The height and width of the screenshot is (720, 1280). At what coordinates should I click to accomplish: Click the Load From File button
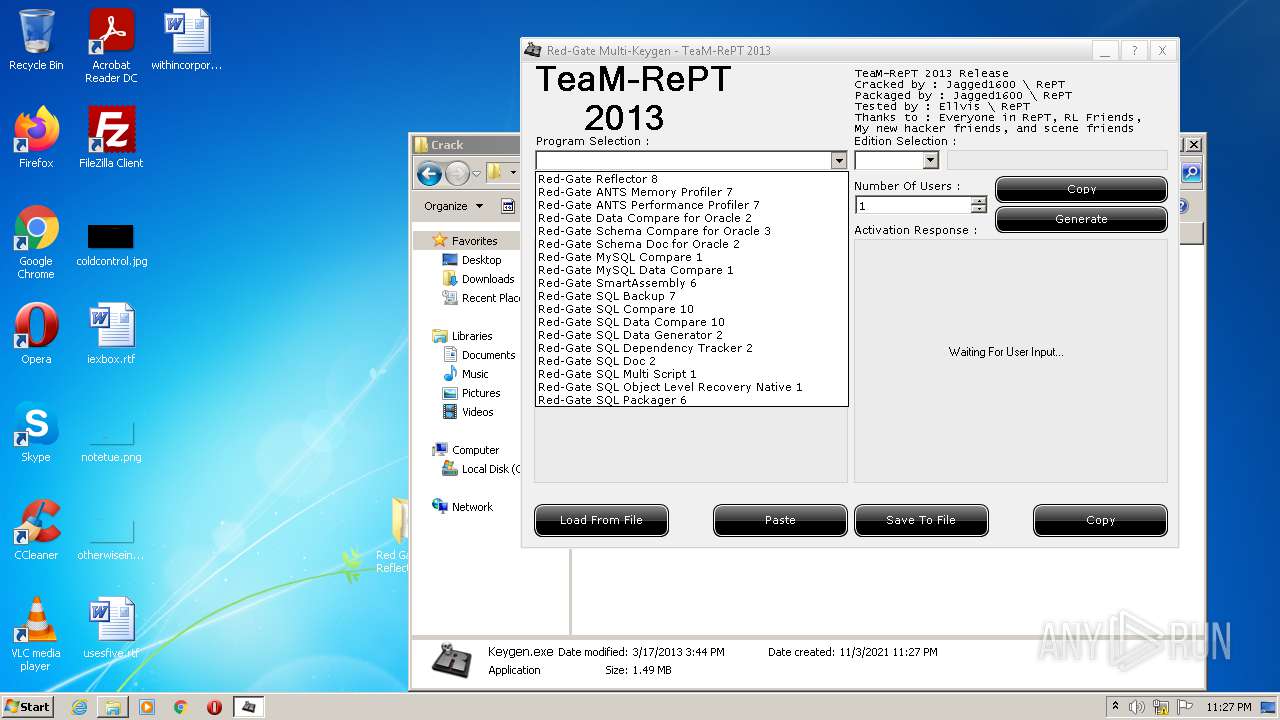pos(601,520)
